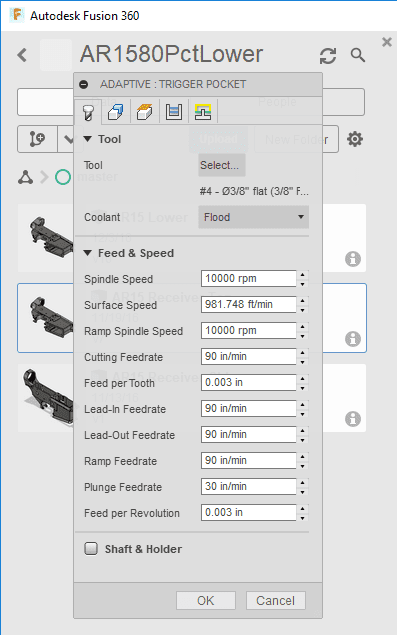Click the project hub triangle icon
This screenshot has height=635, width=397.
point(26,177)
